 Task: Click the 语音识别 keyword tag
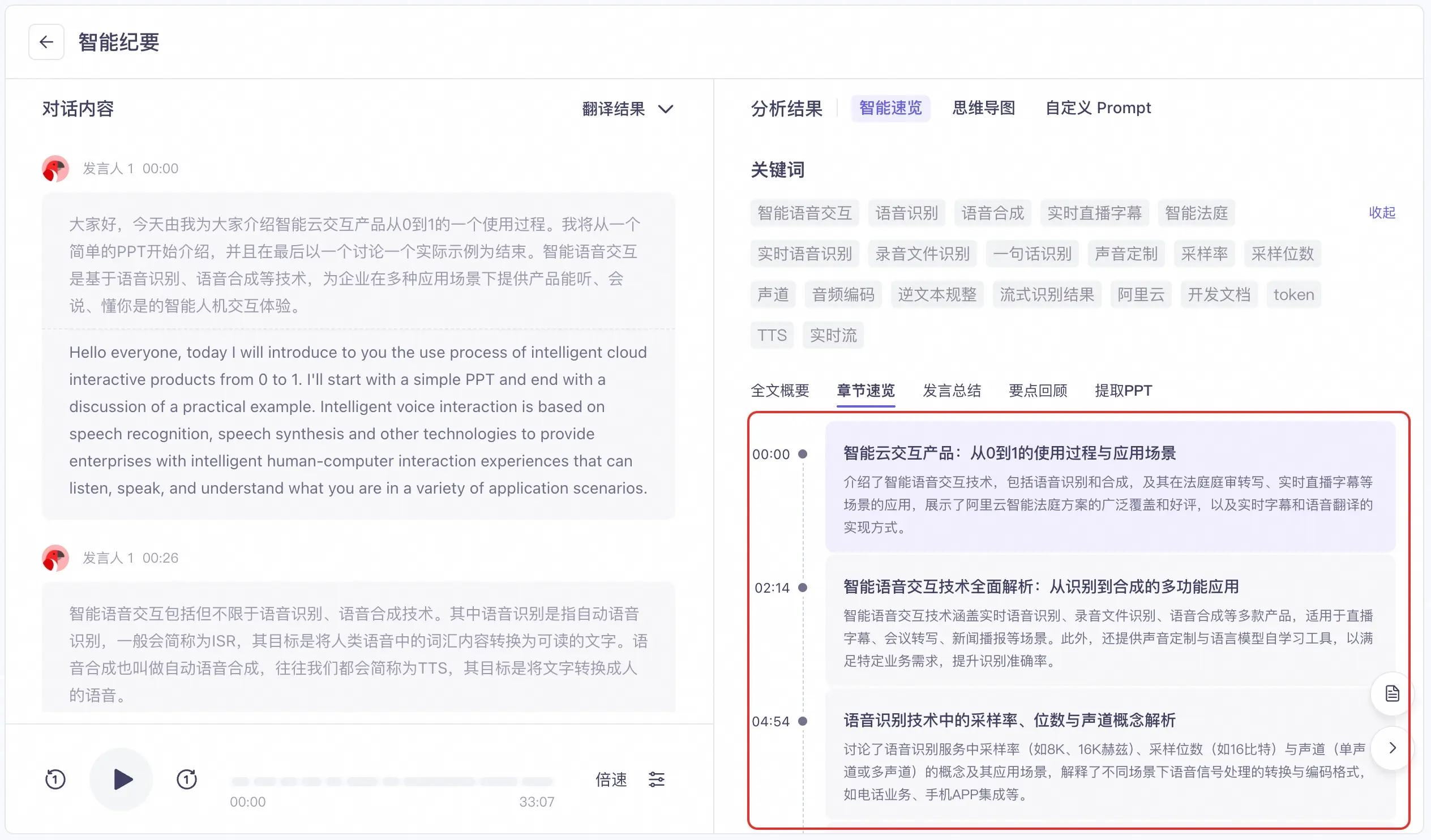pos(906,213)
